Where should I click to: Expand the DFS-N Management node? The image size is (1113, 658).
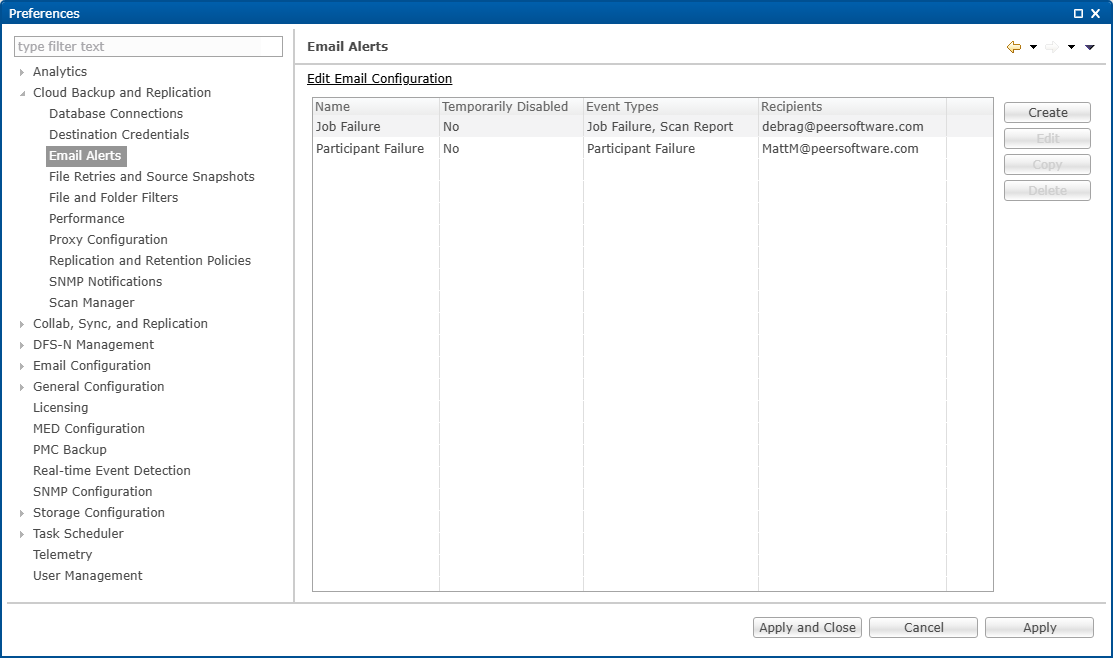click(22, 345)
